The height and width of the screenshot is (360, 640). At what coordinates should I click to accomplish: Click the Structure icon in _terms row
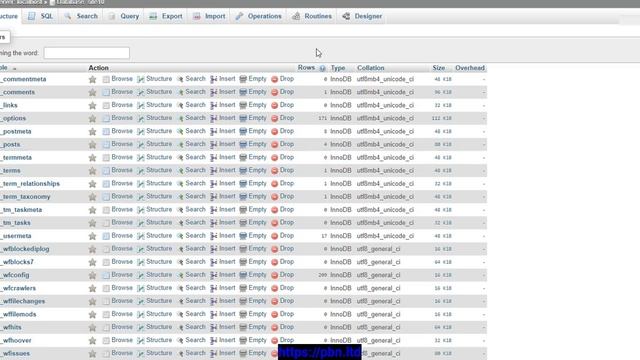(x=141, y=171)
